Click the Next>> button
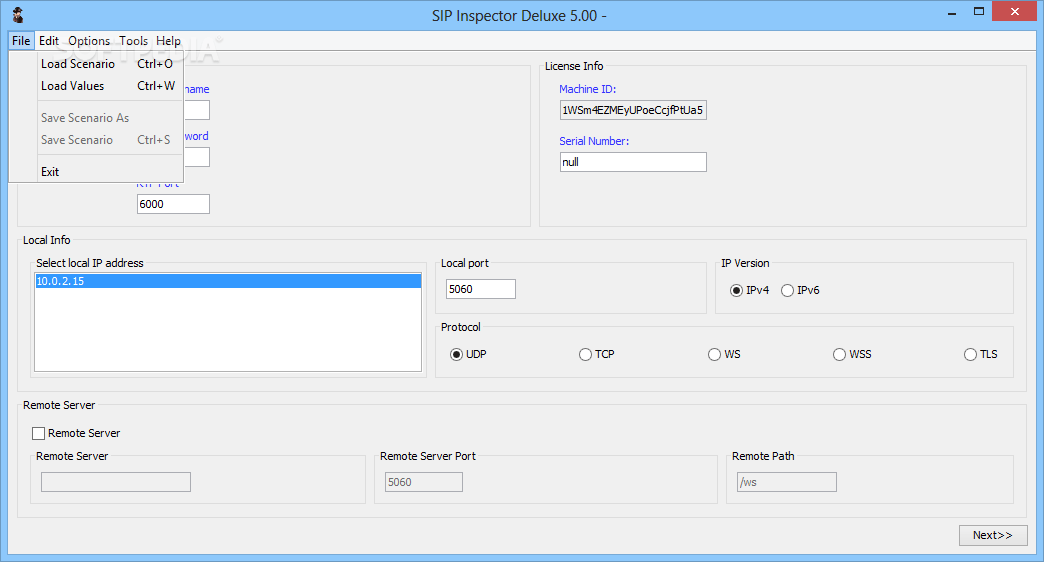Screen dimensions: 1044x562 click(993, 535)
